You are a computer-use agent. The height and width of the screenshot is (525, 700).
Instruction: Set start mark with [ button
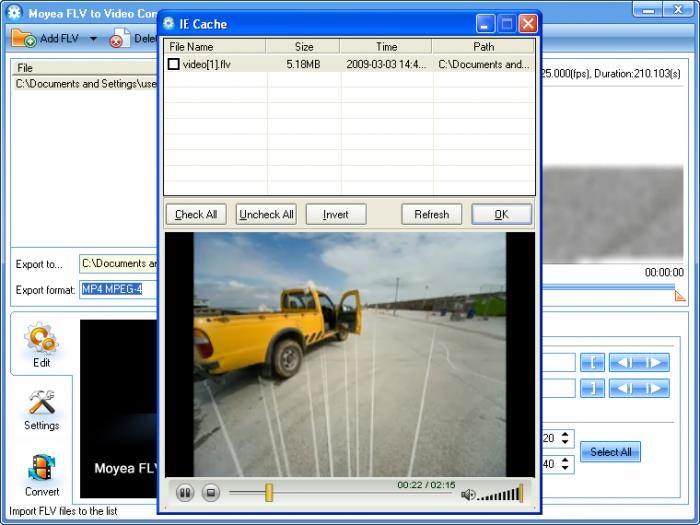click(x=592, y=362)
